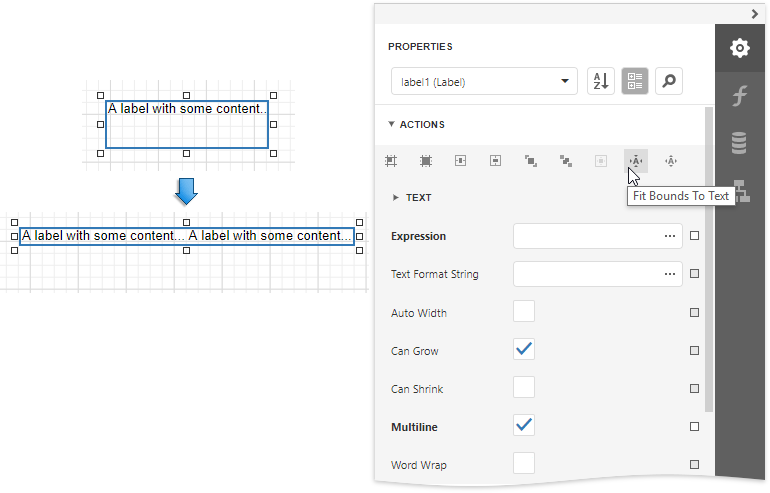Click the Text Format String input field

click(x=585, y=274)
